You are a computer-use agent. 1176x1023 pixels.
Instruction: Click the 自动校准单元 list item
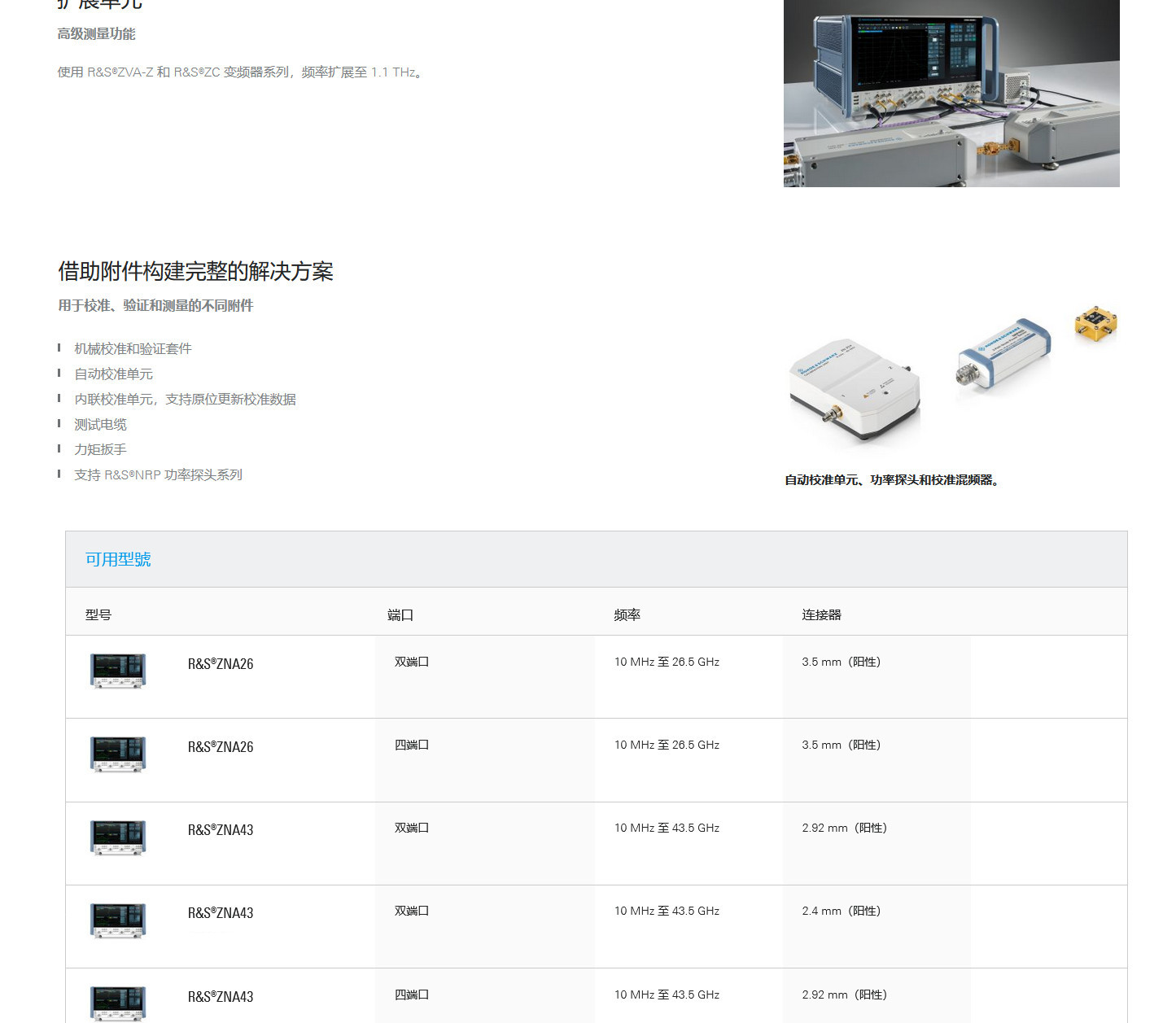pyautogui.click(x=114, y=374)
